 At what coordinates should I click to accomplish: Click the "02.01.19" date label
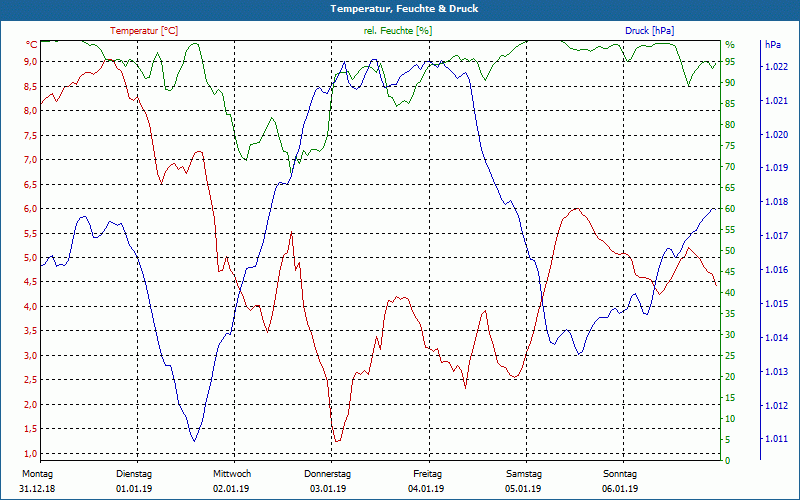pyautogui.click(x=231, y=489)
